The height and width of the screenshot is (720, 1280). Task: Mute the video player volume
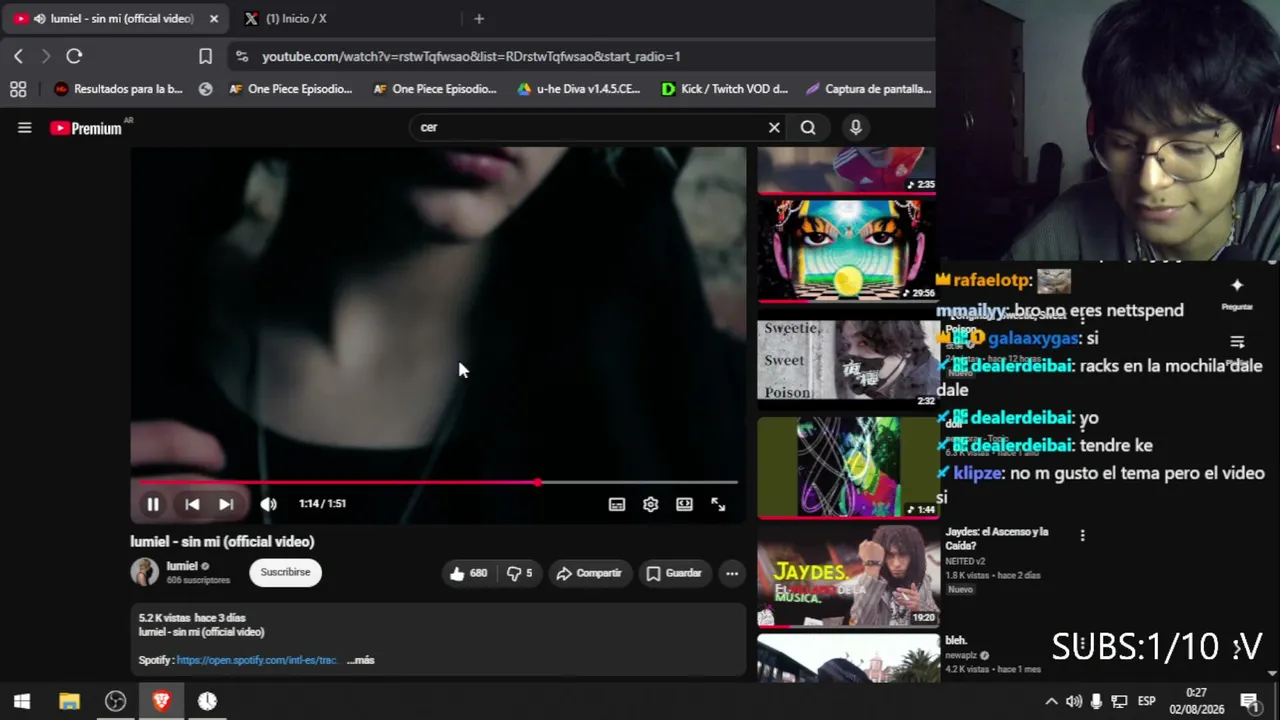(268, 505)
